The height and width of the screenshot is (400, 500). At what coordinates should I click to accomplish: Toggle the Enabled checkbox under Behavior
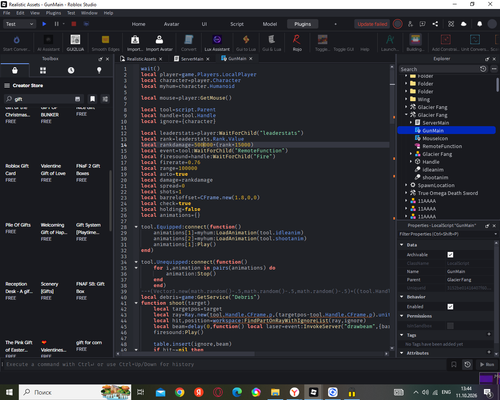(x=450, y=307)
